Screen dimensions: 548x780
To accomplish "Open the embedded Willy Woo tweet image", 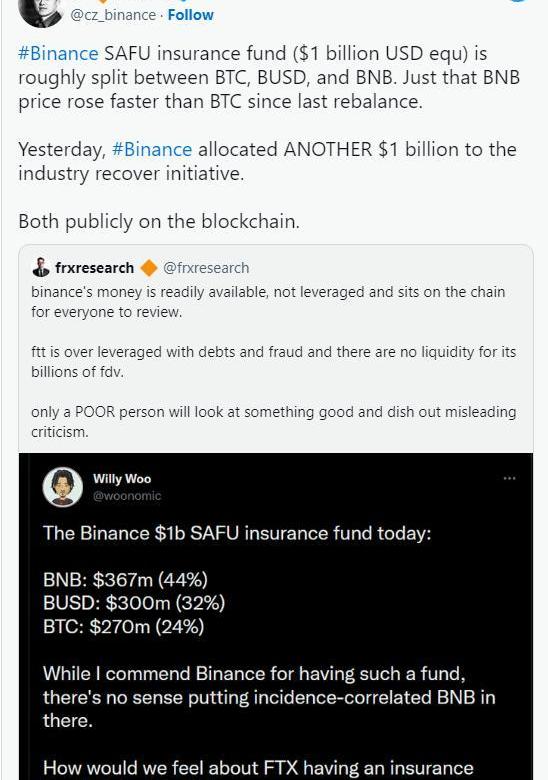I will (x=276, y=616).
